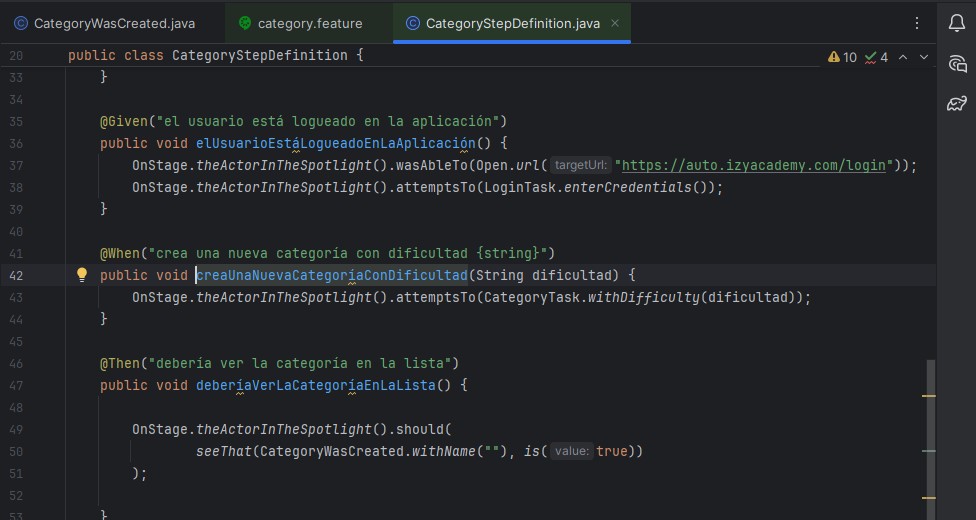Switch to the CategoryWasCreated.java tab
This screenshot has height=520, width=976.
(114, 23)
